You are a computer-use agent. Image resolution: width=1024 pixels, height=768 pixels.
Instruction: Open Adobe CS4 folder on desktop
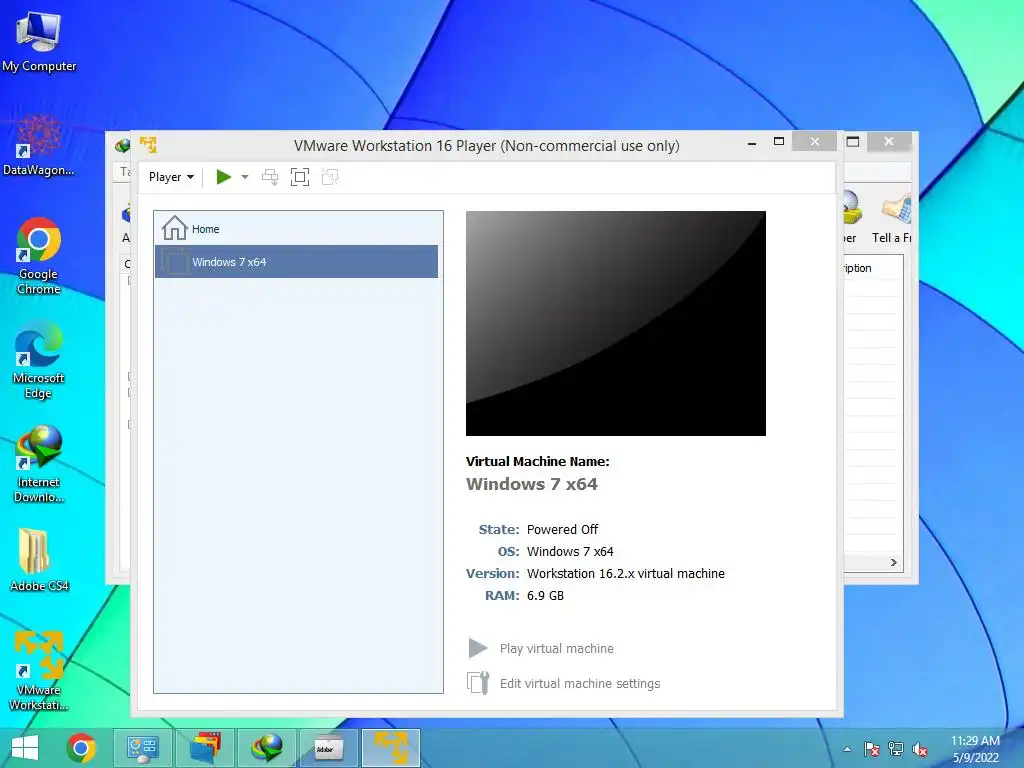(39, 560)
